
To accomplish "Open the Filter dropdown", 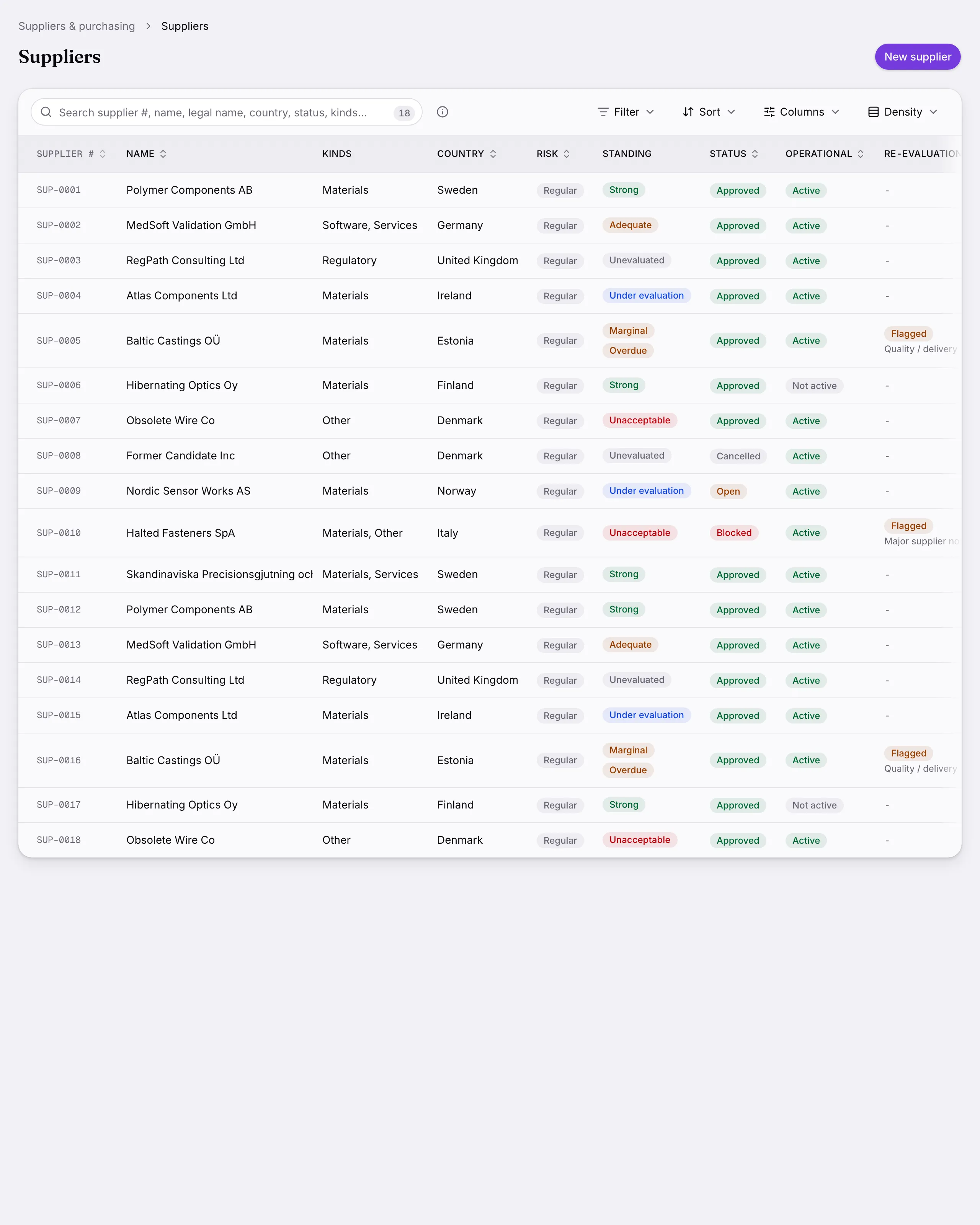I will [x=626, y=112].
